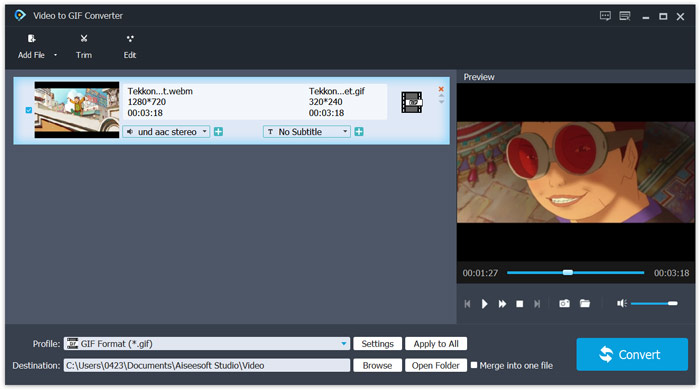Fast forward the preview

[502, 304]
